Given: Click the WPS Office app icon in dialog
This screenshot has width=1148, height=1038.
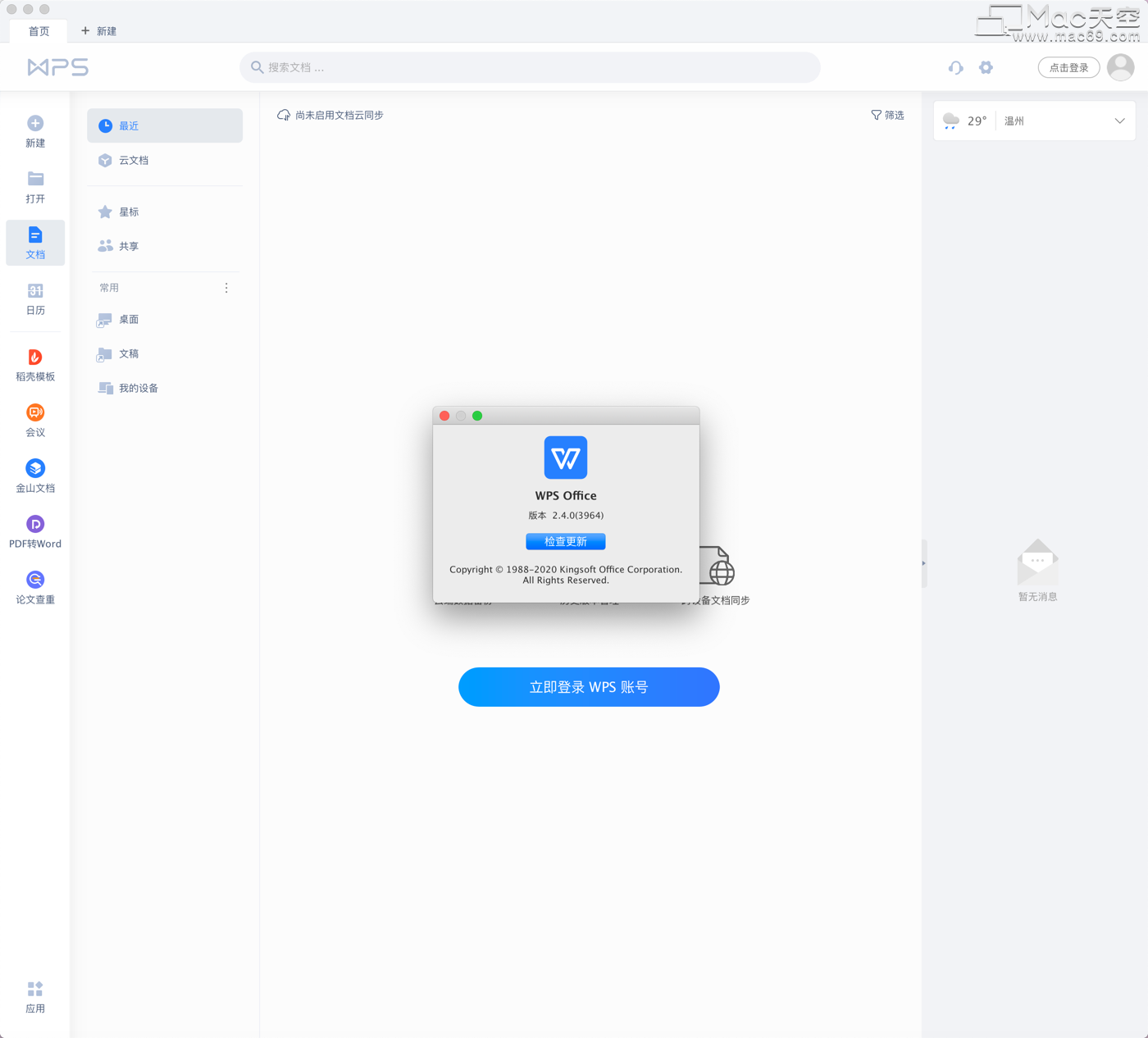Looking at the screenshot, I should click(x=566, y=458).
